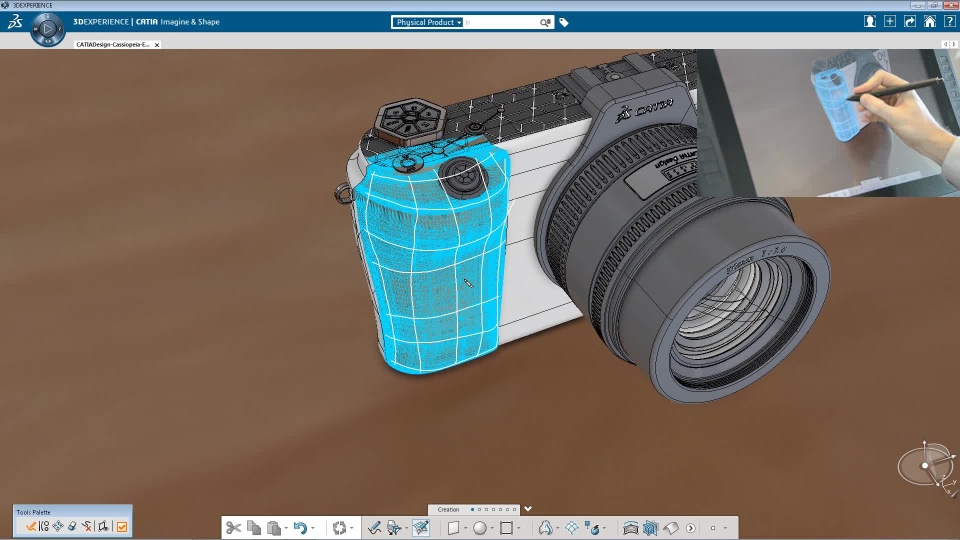This screenshot has width=960, height=540.
Task: Click the right tab-scroll arrow
Action: (x=954, y=44)
